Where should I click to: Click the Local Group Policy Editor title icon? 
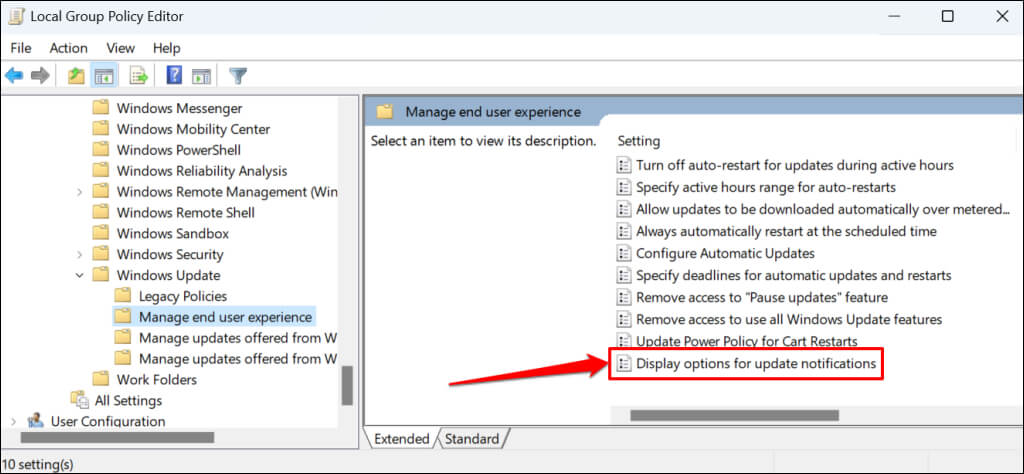click(16, 16)
